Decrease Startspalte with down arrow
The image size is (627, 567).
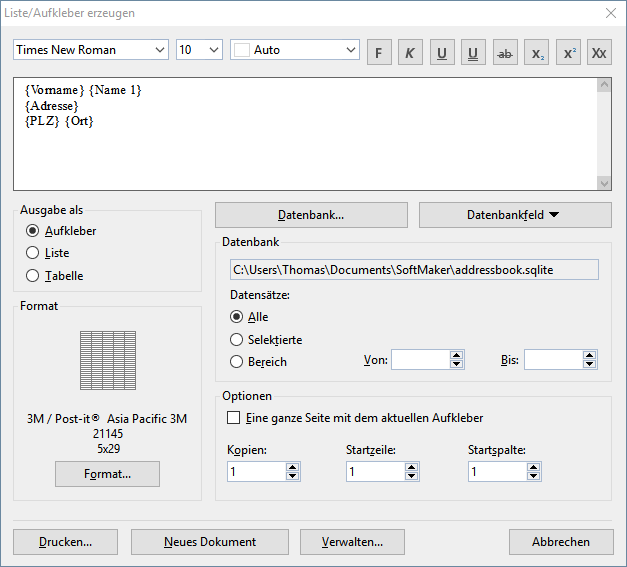533,476
